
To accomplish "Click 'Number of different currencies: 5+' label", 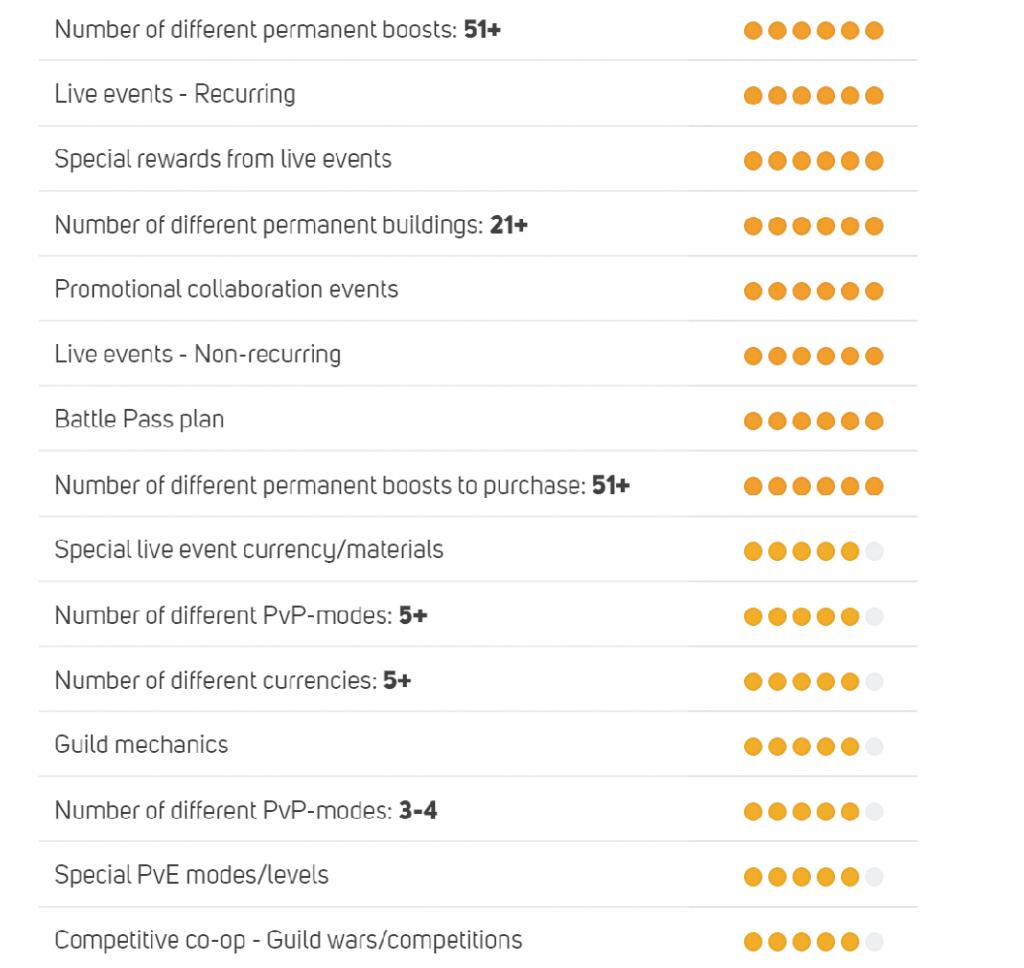I will tap(233, 680).
